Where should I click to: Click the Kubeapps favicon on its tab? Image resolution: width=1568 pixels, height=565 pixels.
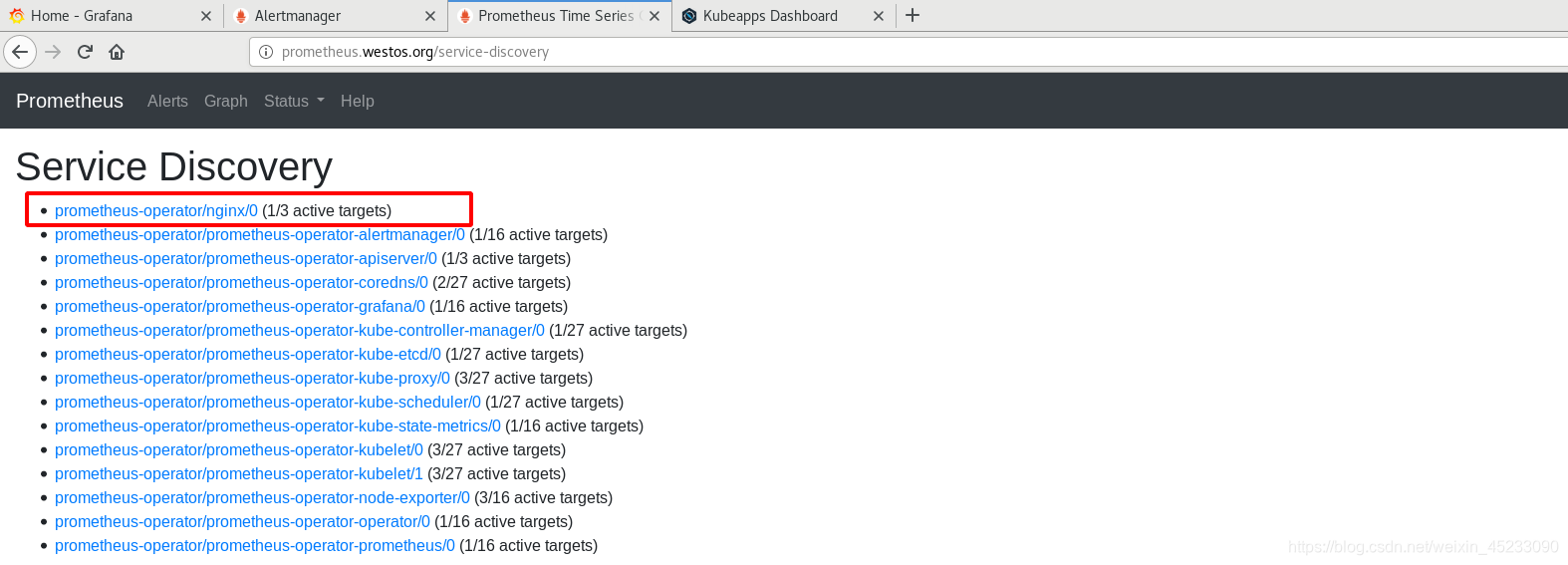coord(689,16)
